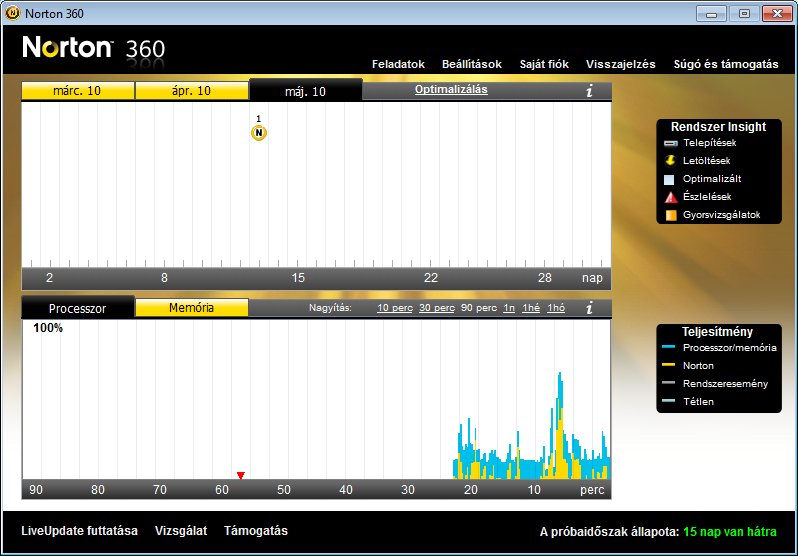
Task: Set zoom to 1hó
Action: (x=556, y=308)
